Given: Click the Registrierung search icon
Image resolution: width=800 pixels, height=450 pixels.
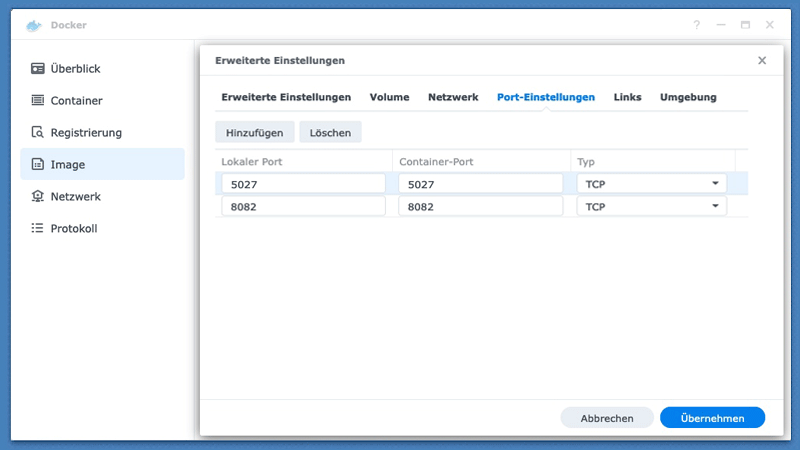Looking at the screenshot, I should pos(38,133).
